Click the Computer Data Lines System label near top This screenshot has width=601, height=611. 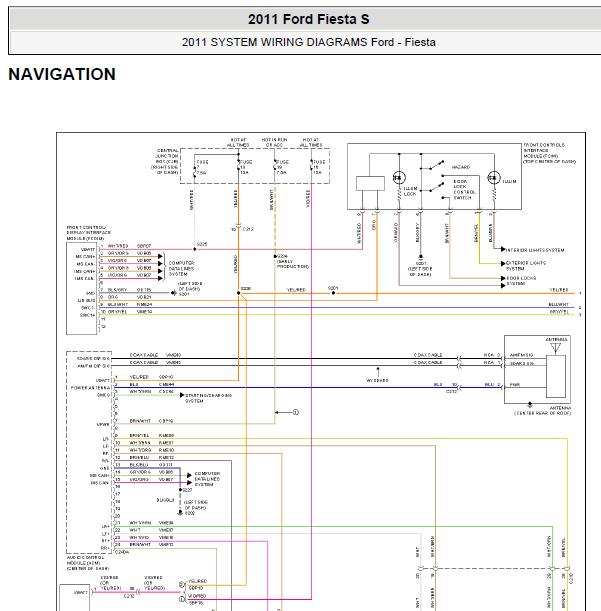click(x=181, y=268)
